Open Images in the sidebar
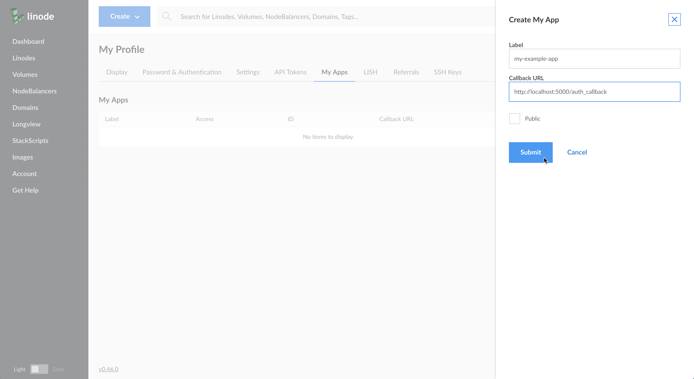The width and height of the screenshot is (694, 379). 23,157
